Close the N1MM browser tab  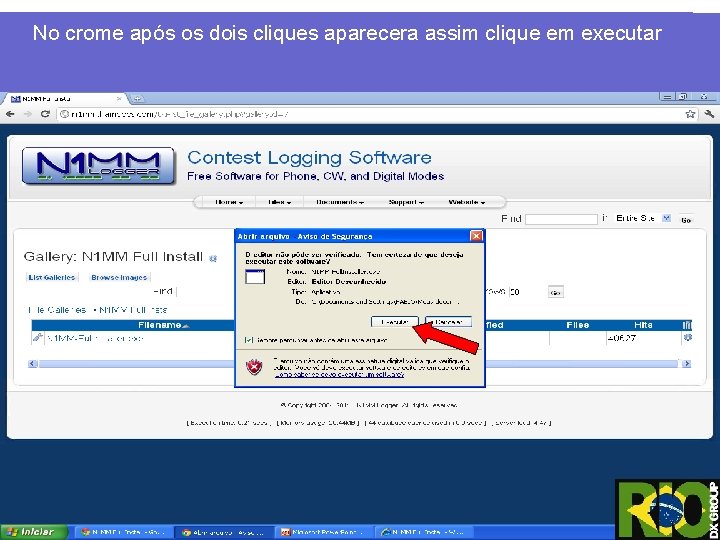119,98
